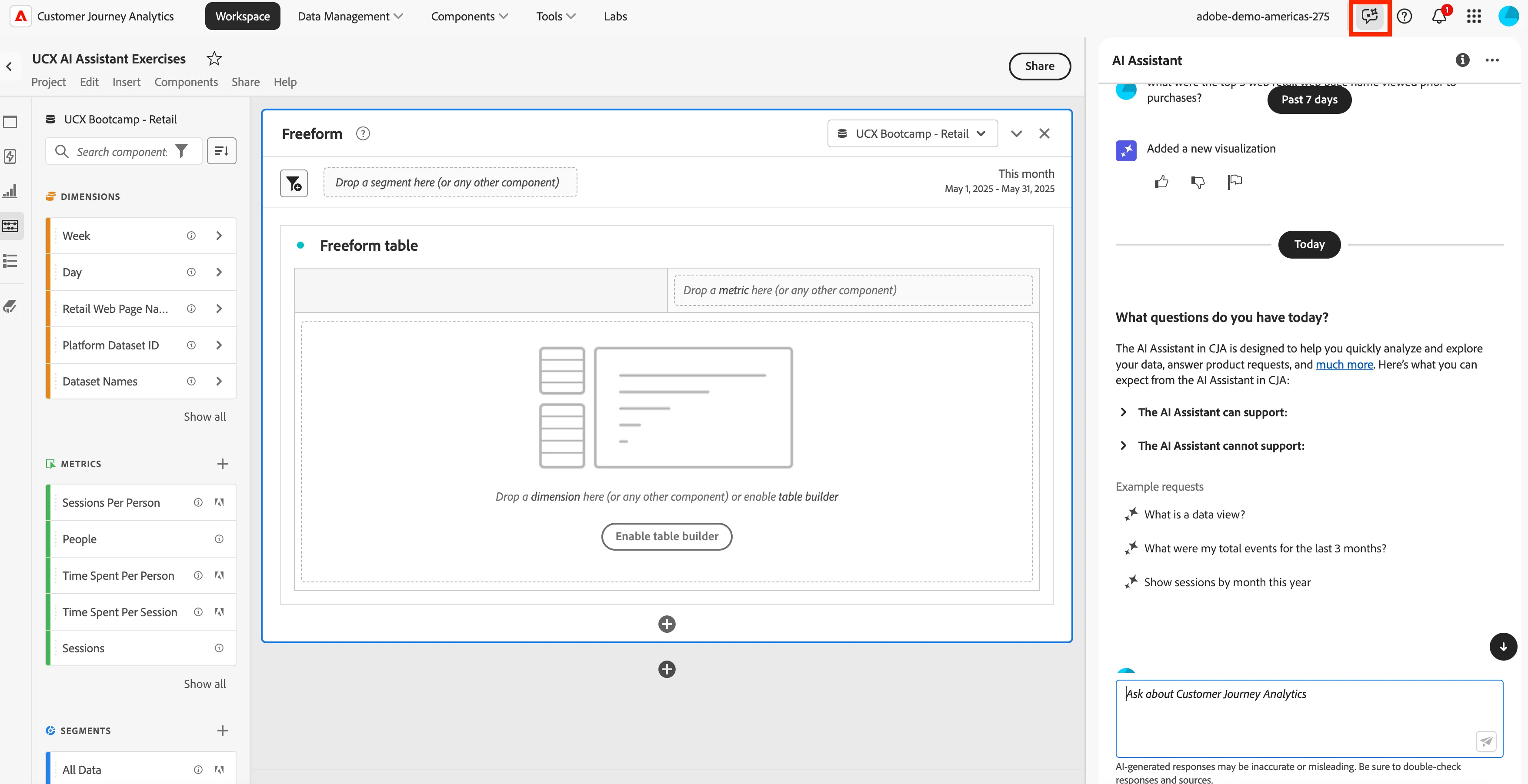Screen dimensions: 1528x784
Task: Open UCX Bootcamp - Retail data view dropdown
Action: coord(912,134)
